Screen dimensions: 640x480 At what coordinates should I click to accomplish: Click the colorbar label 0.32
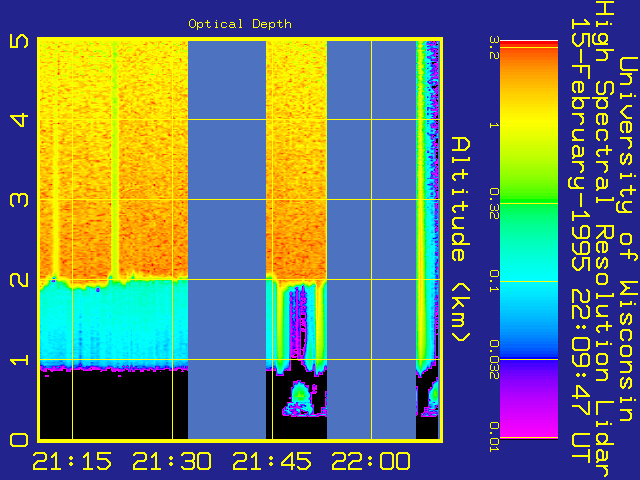pyautogui.click(x=494, y=204)
